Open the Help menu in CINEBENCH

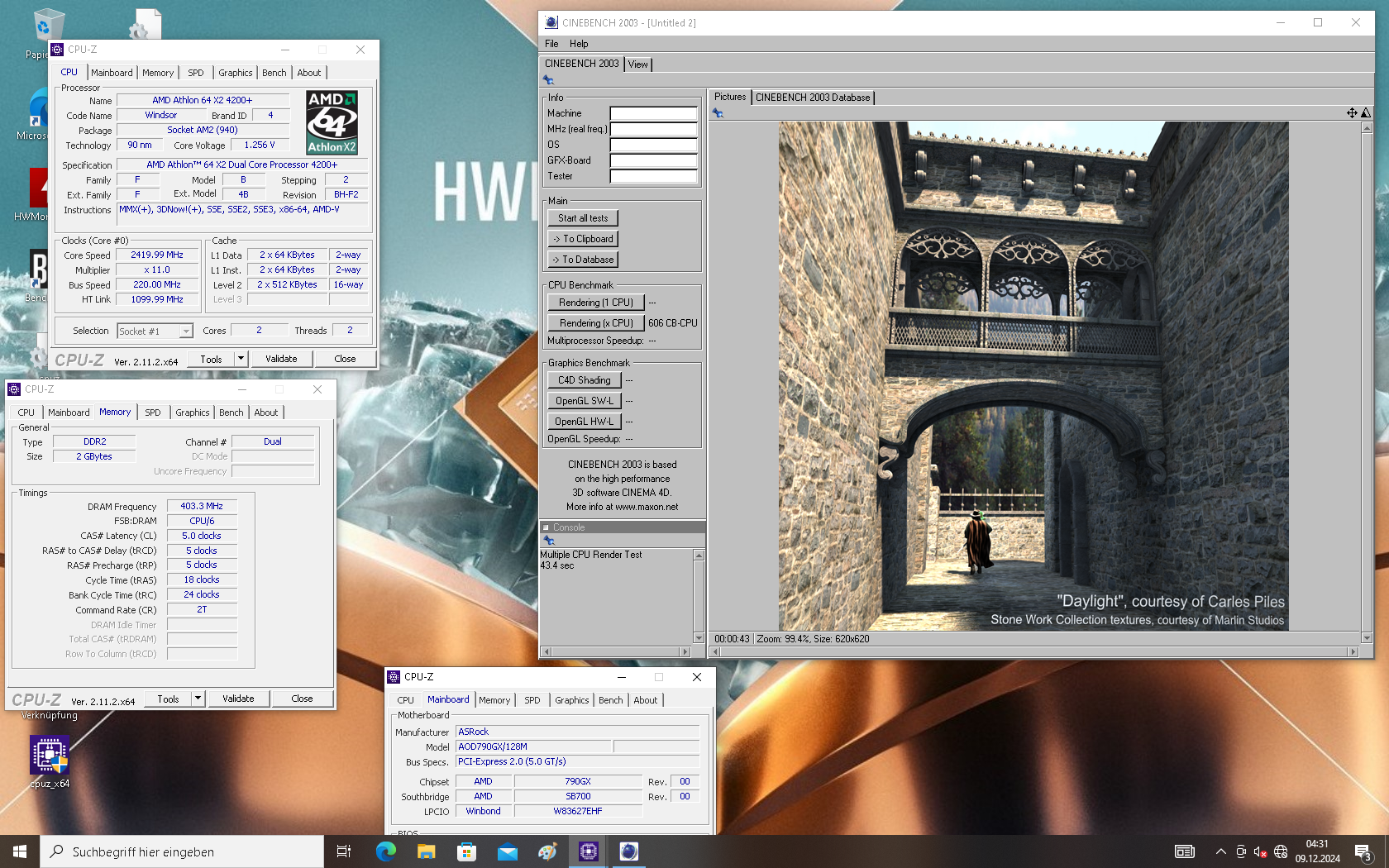coord(579,44)
